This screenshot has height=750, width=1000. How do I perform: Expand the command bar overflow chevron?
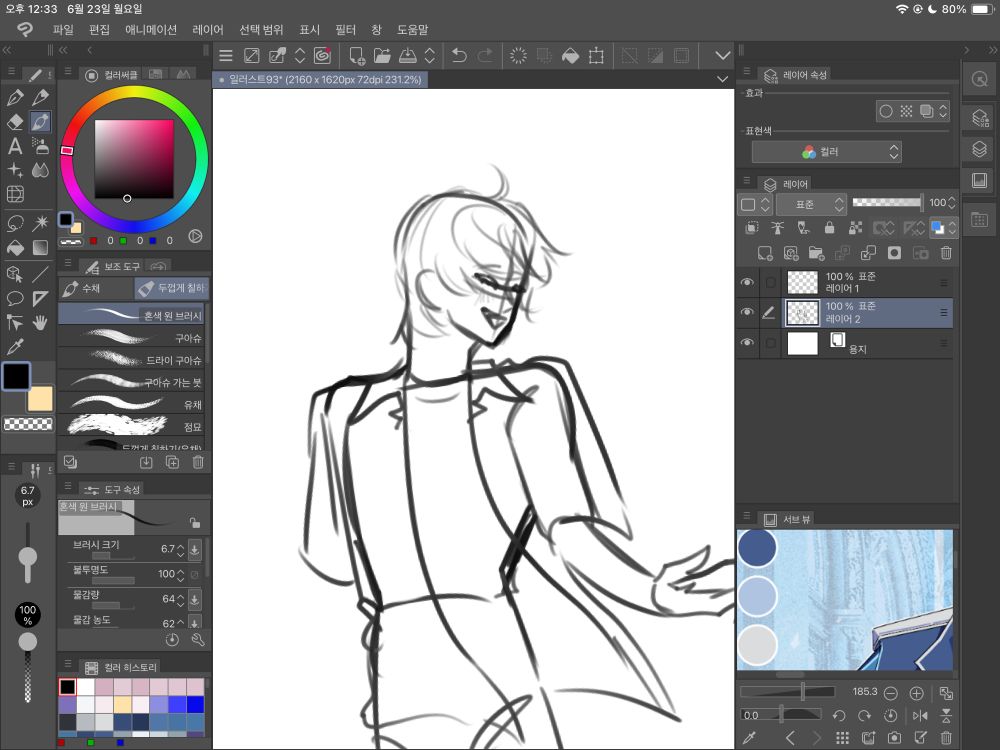pyautogui.click(x=723, y=55)
